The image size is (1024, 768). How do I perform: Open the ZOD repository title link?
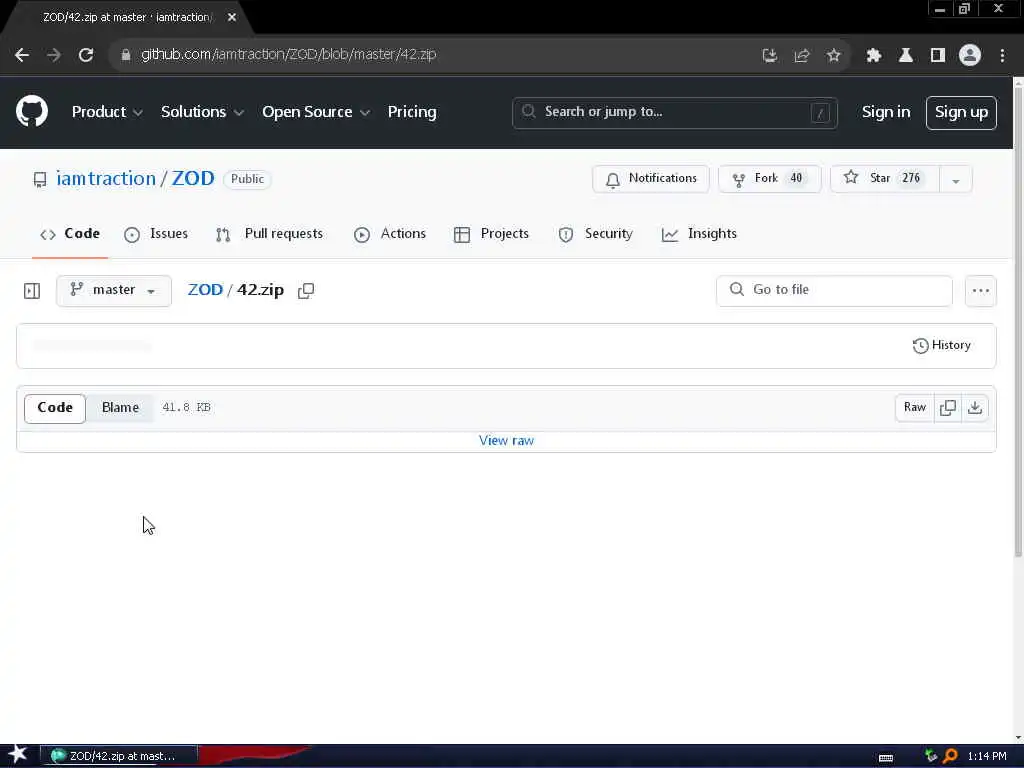click(x=193, y=178)
